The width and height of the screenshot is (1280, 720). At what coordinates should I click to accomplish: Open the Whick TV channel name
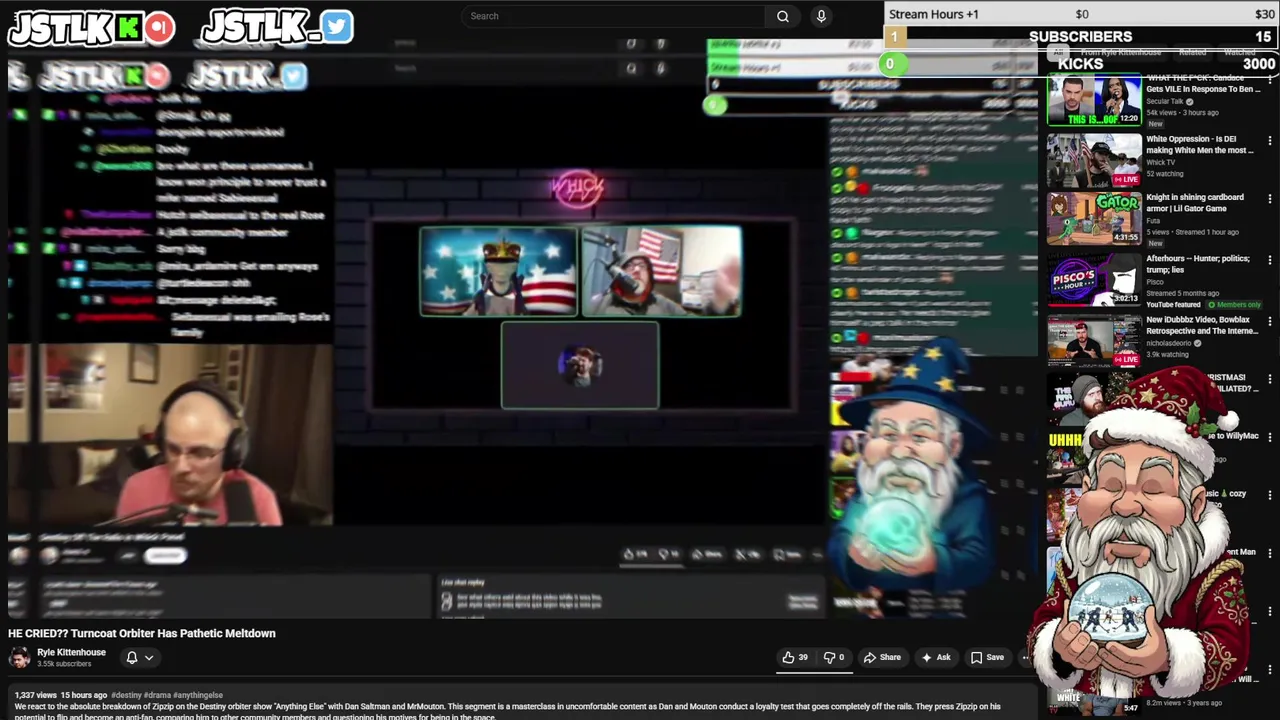pyautogui.click(x=1160, y=162)
